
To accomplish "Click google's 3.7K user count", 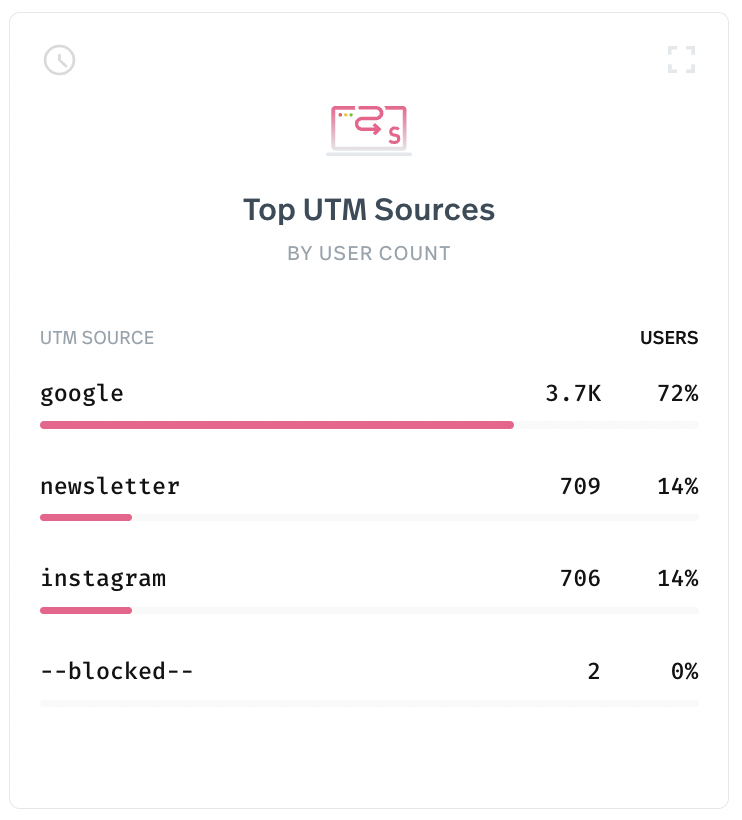I will (x=573, y=393).
